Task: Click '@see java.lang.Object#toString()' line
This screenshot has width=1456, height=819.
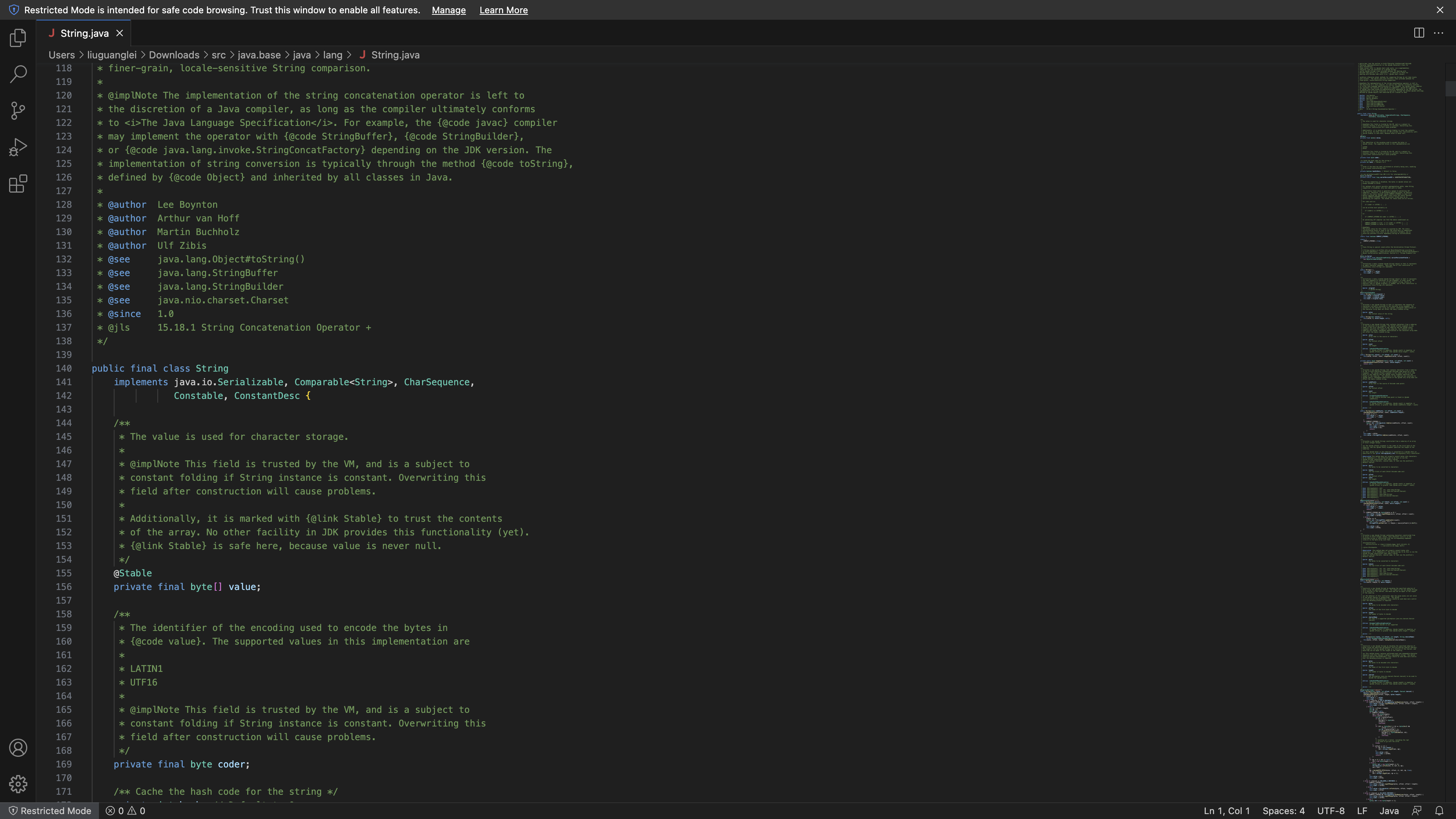Action: click(x=201, y=259)
